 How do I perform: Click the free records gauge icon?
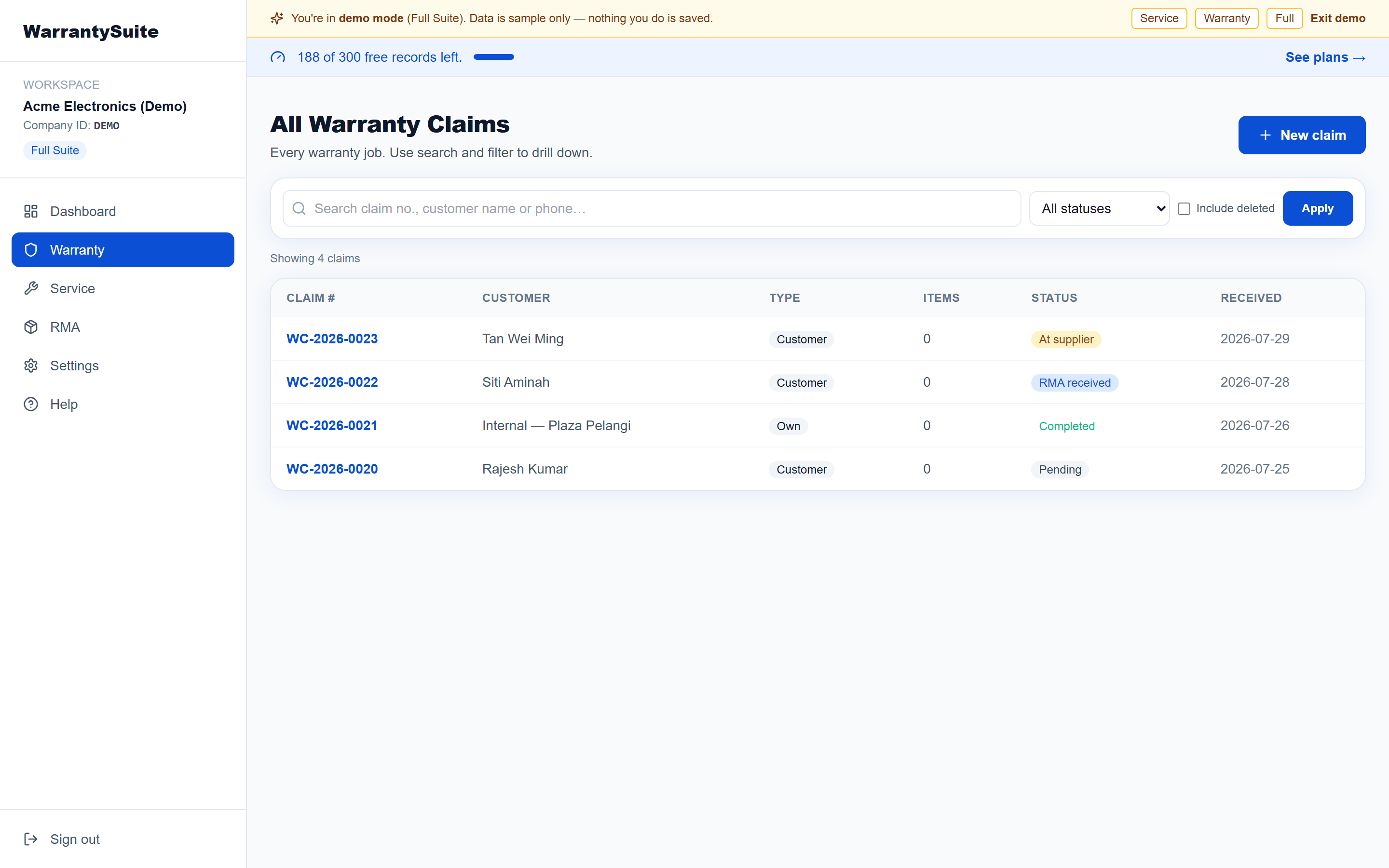pos(278,57)
